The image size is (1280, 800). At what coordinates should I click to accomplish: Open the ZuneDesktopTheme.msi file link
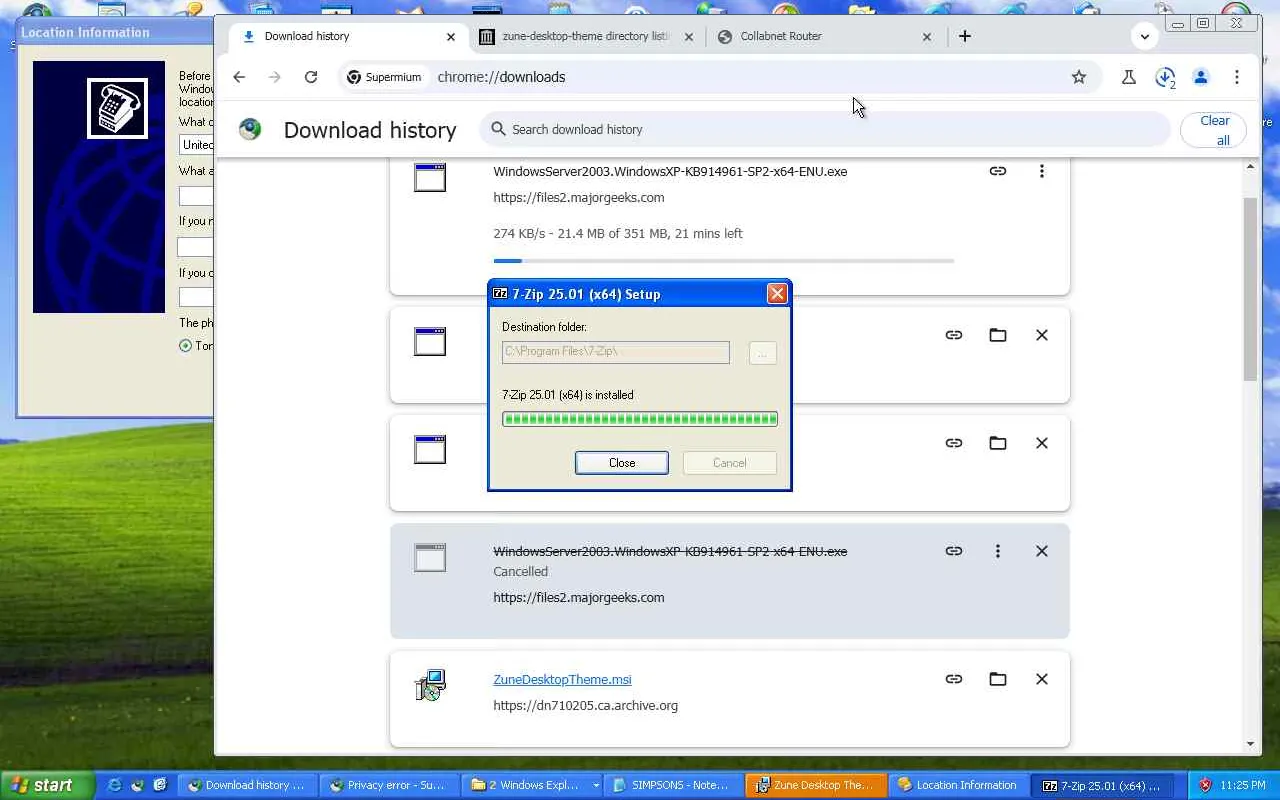(562, 679)
